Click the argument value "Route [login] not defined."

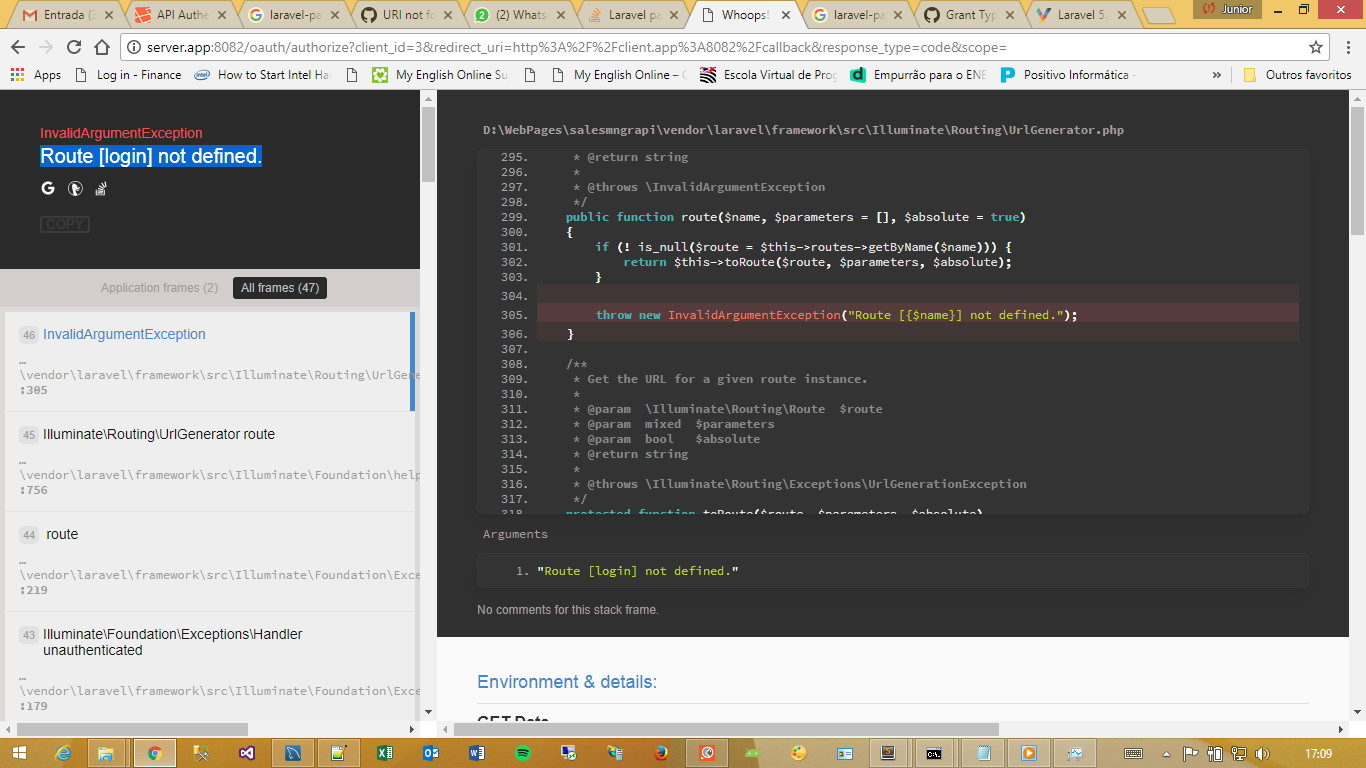coord(638,571)
